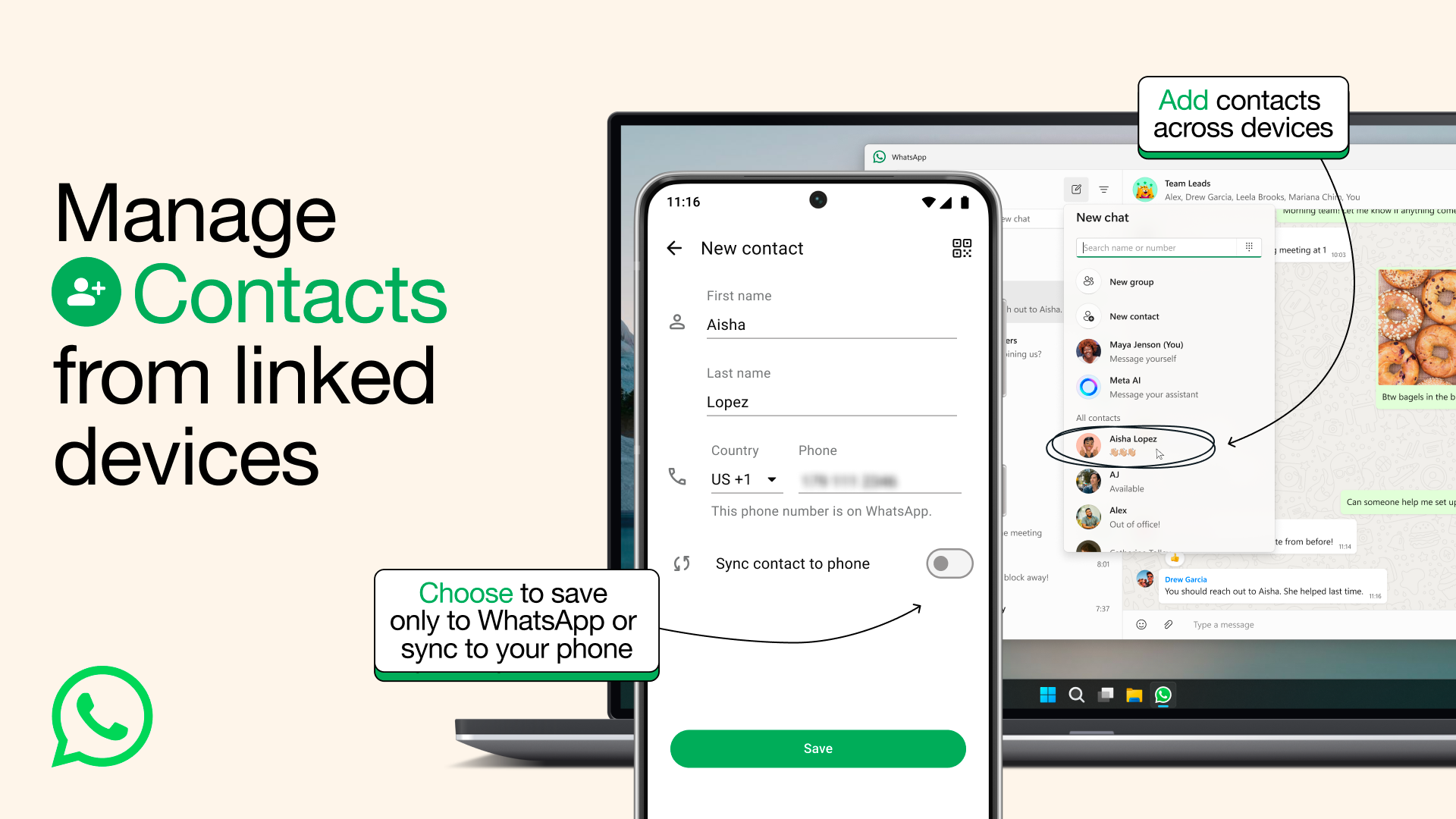Image resolution: width=1456 pixels, height=819 pixels.
Task: Select New contact menu option on desktop
Action: coord(1134,316)
